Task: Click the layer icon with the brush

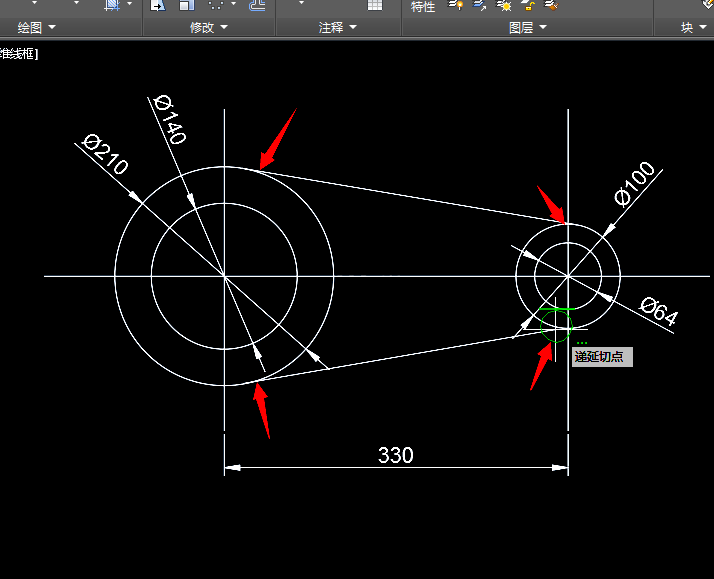Action: (551, 5)
